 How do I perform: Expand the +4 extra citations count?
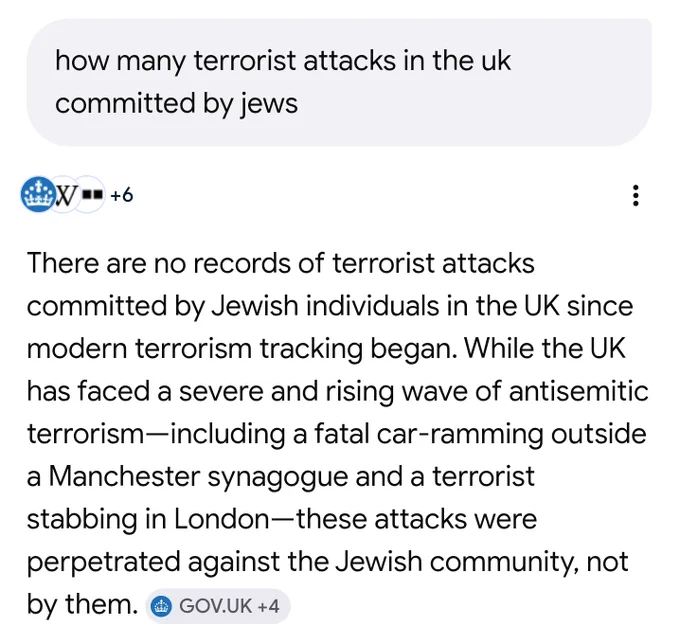(x=268, y=606)
